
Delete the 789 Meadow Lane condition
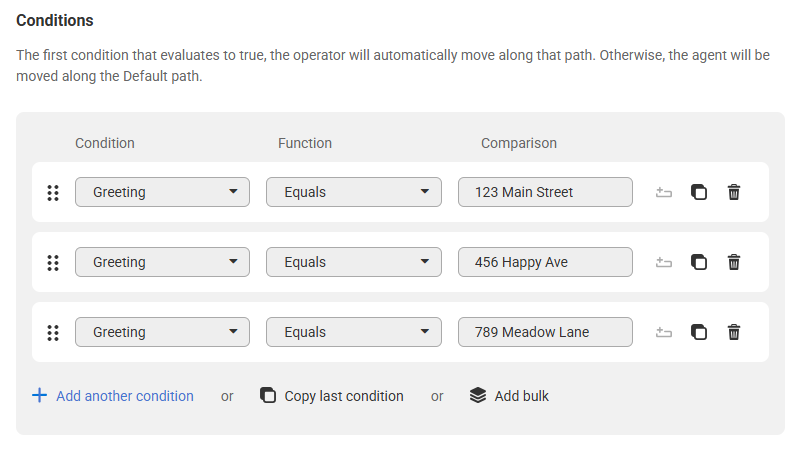pos(734,332)
